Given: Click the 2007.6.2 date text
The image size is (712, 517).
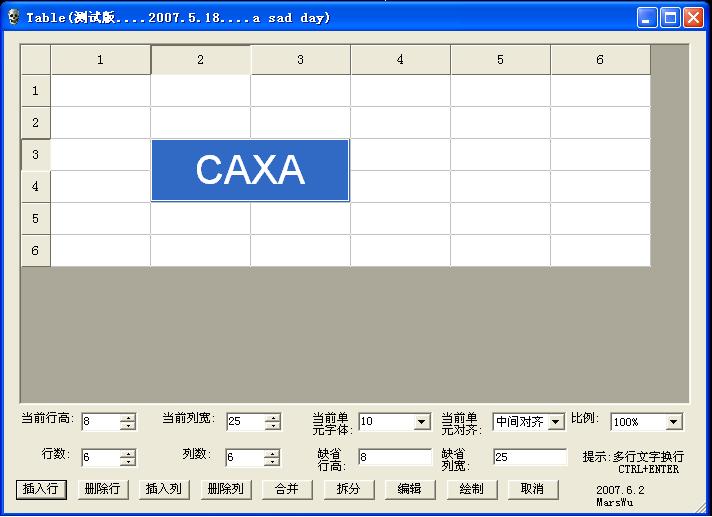Looking at the screenshot, I should [x=620, y=490].
